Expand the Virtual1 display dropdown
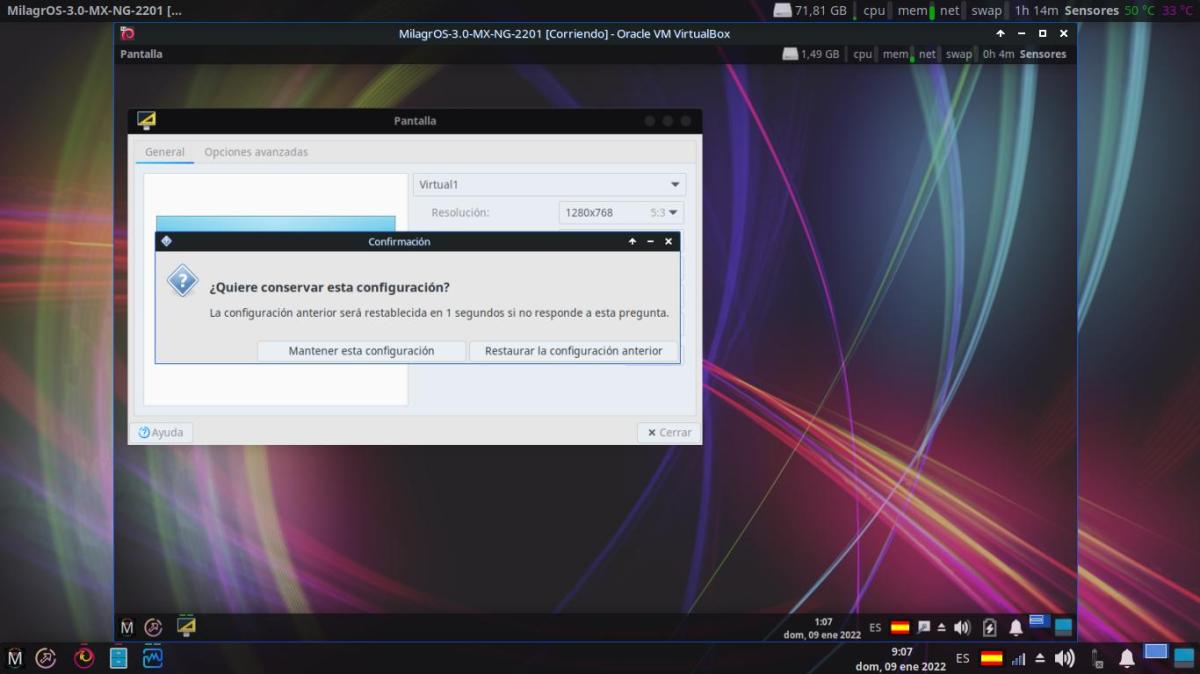 tap(549, 185)
